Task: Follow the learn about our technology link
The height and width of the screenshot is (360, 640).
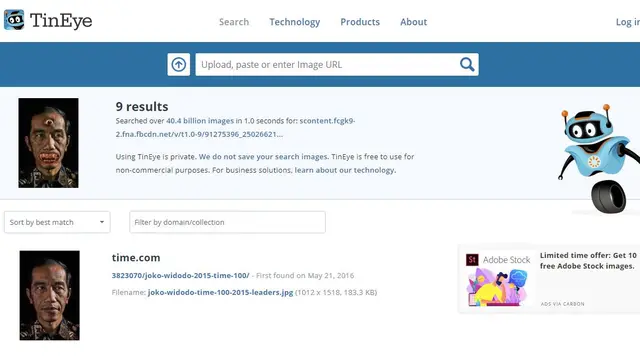Action: (345, 170)
